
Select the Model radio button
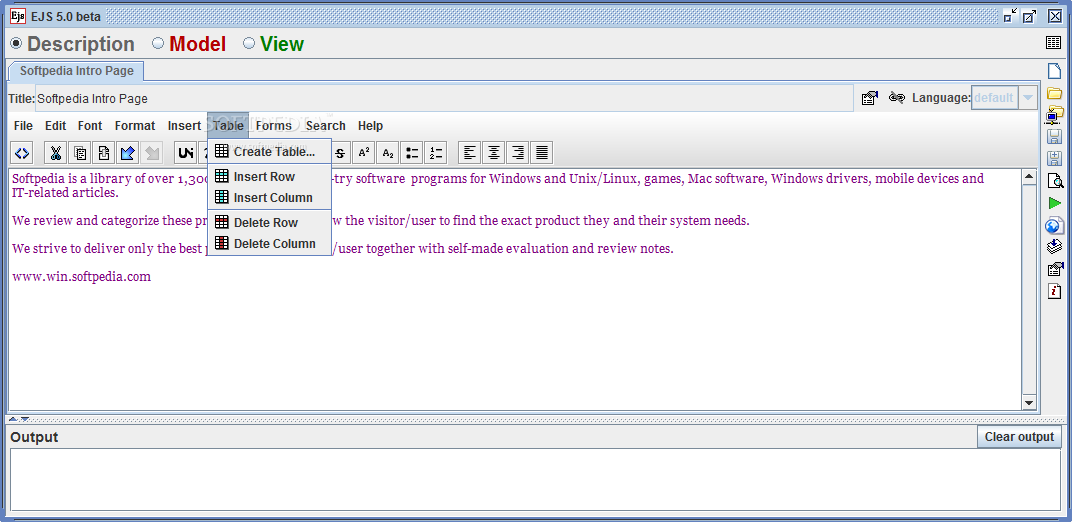[x=158, y=44]
